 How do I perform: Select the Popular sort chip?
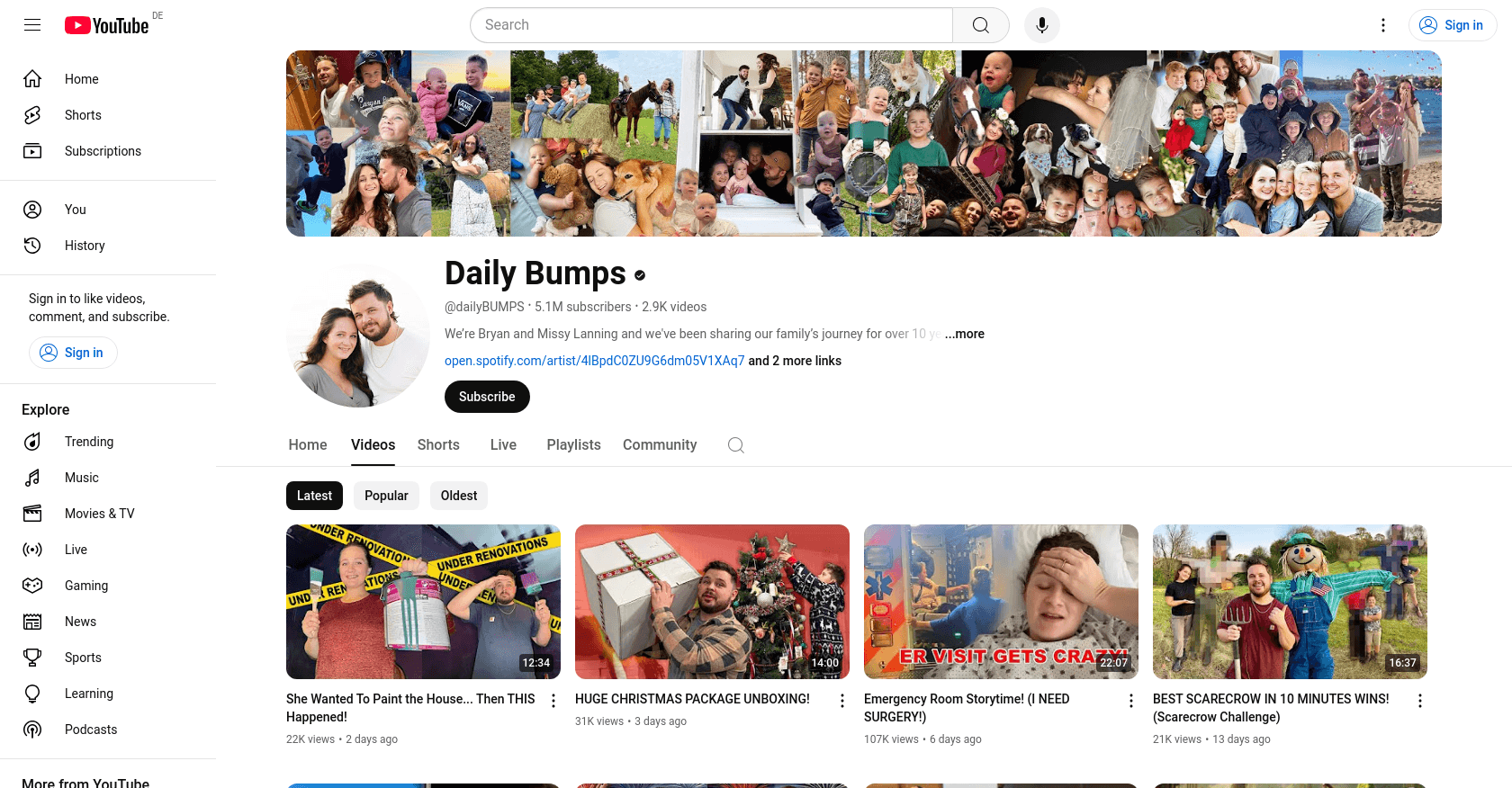(x=386, y=496)
